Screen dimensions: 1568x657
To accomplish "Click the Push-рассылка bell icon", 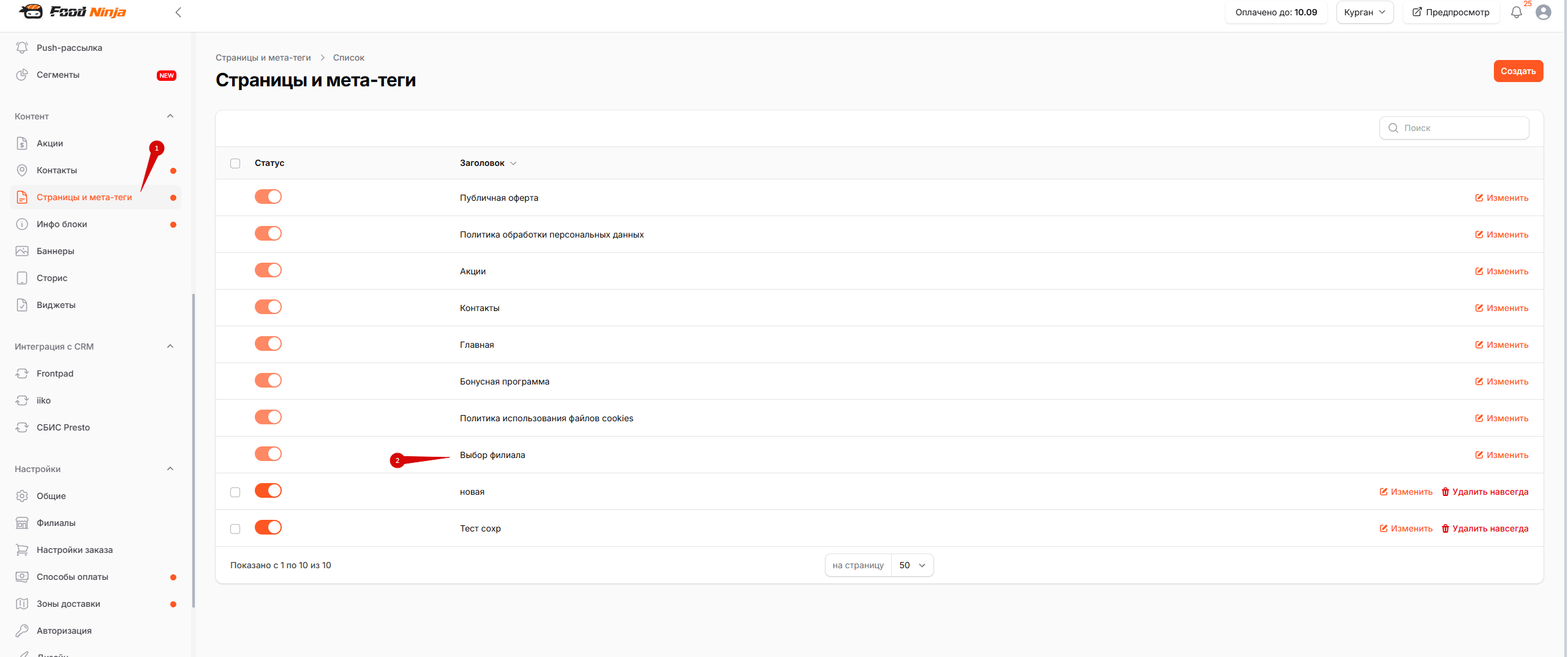I will coord(22,48).
